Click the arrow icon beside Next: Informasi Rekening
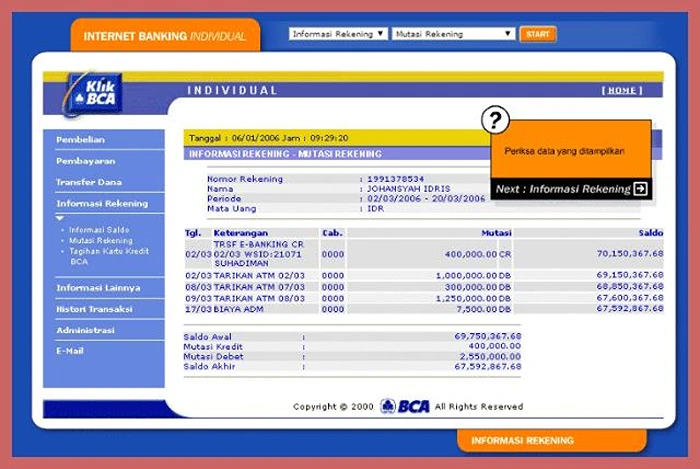 640,189
